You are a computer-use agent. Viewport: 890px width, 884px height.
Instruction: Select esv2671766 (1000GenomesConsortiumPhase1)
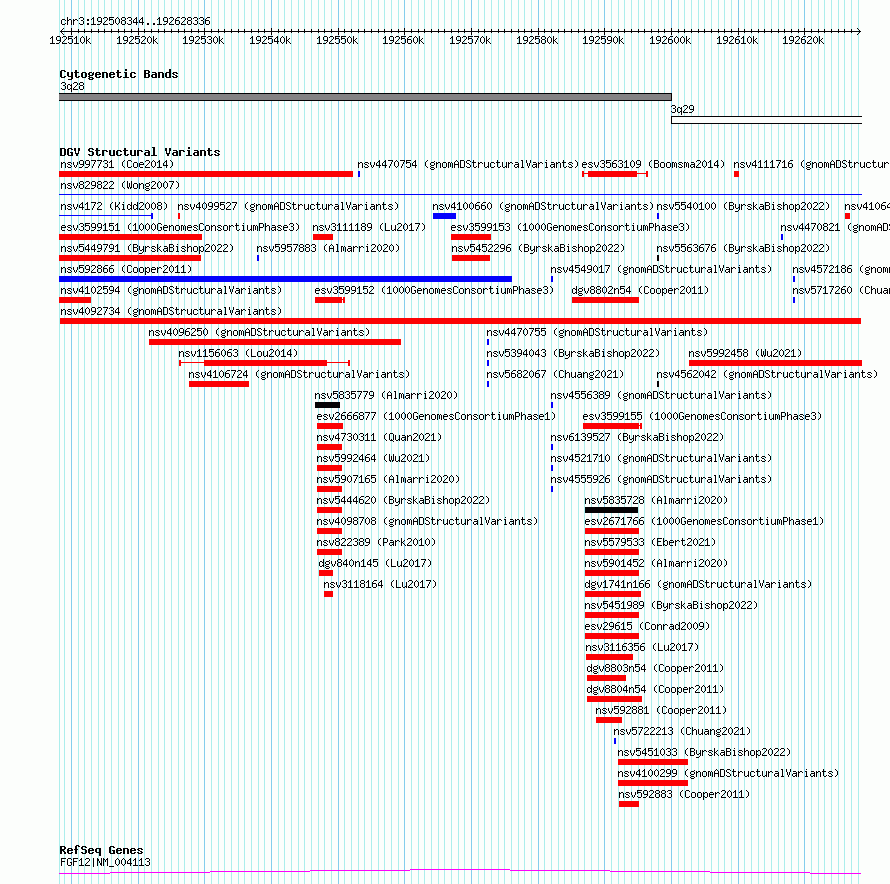tap(704, 521)
